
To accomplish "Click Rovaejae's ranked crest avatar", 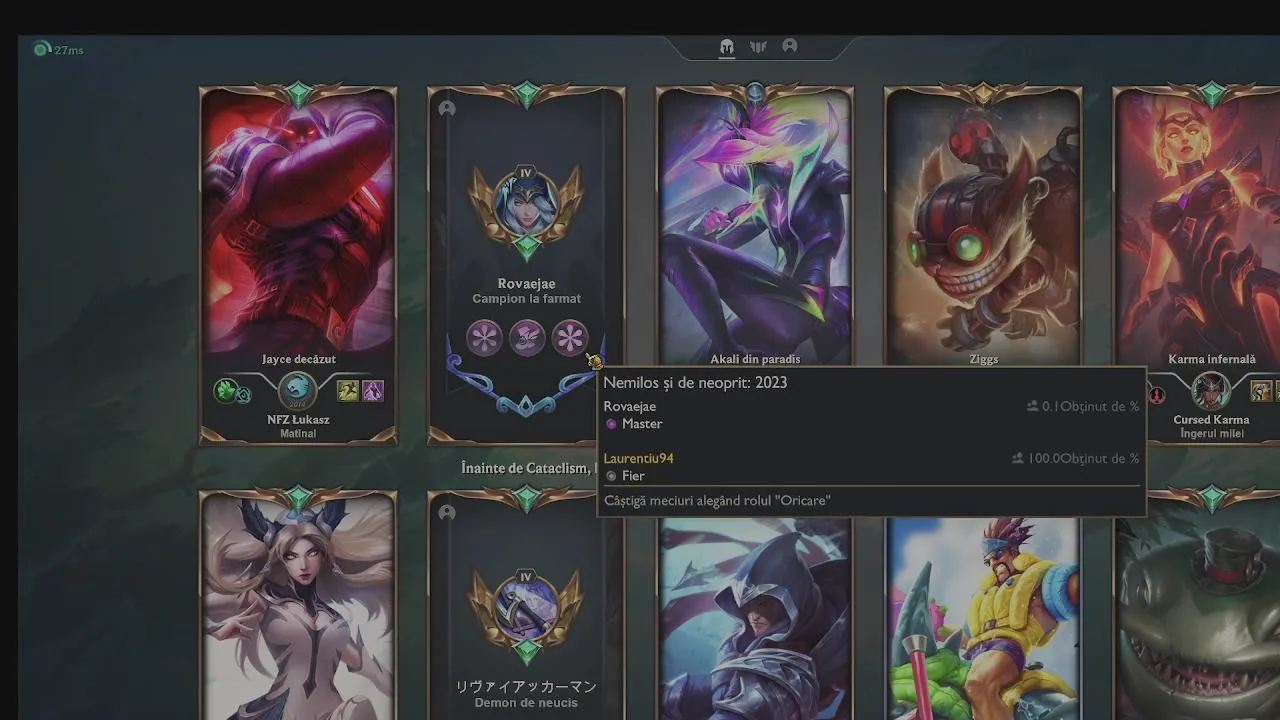I will (526, 207).
